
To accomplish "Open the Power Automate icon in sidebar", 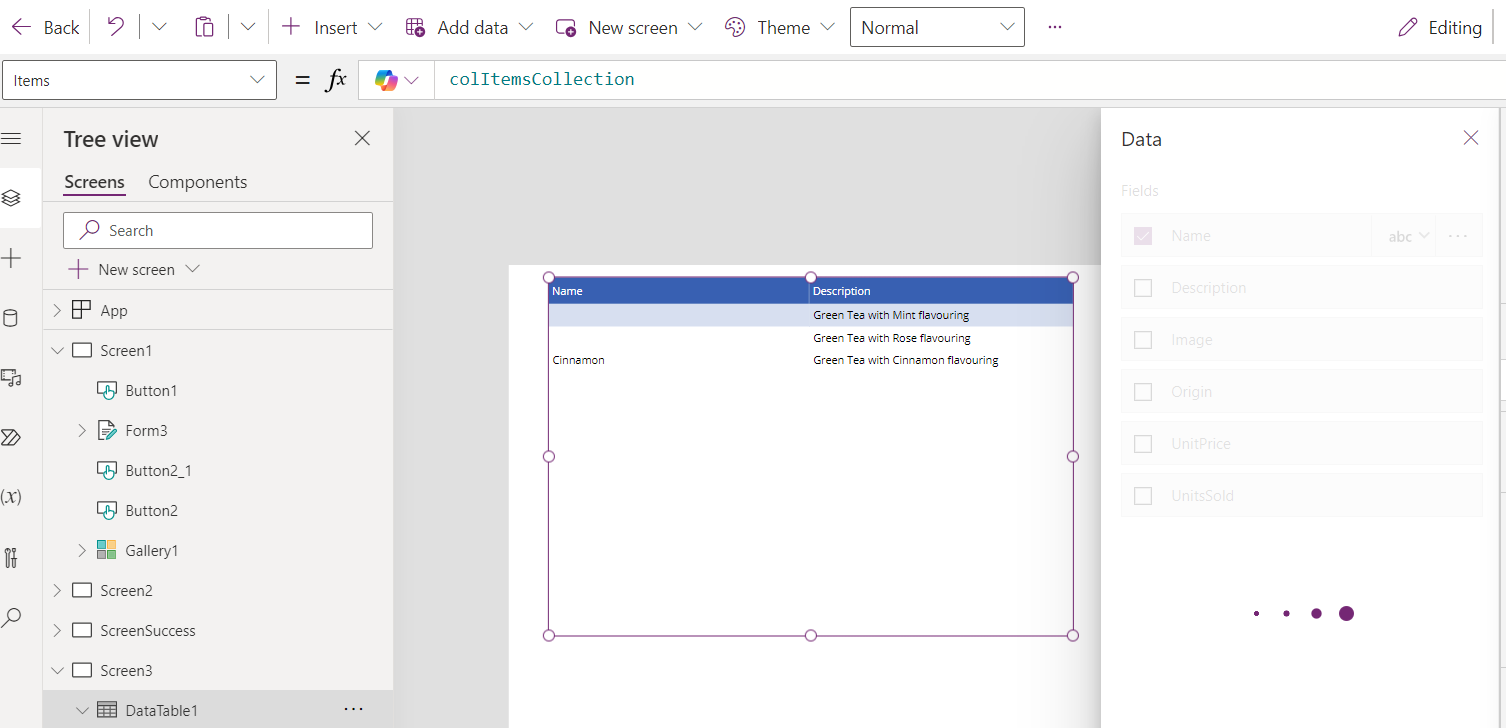I will [x=11, y=438].
